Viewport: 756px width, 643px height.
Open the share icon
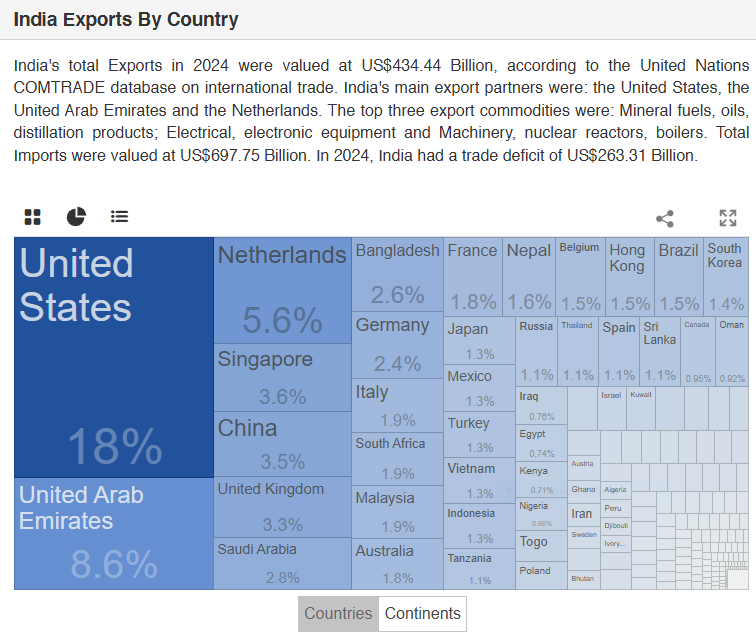(x=665, y=218)
